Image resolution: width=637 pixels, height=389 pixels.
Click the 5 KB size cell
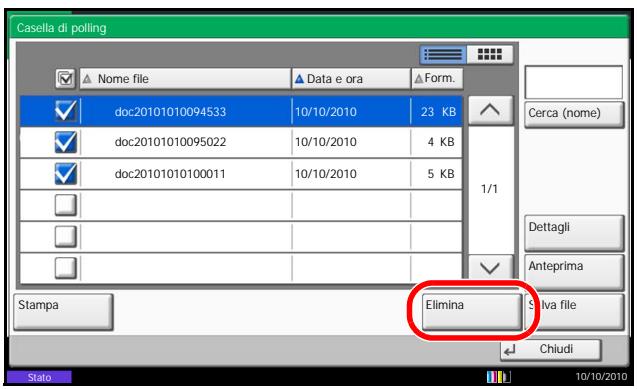pyautogui.click(x=441, y=174)
